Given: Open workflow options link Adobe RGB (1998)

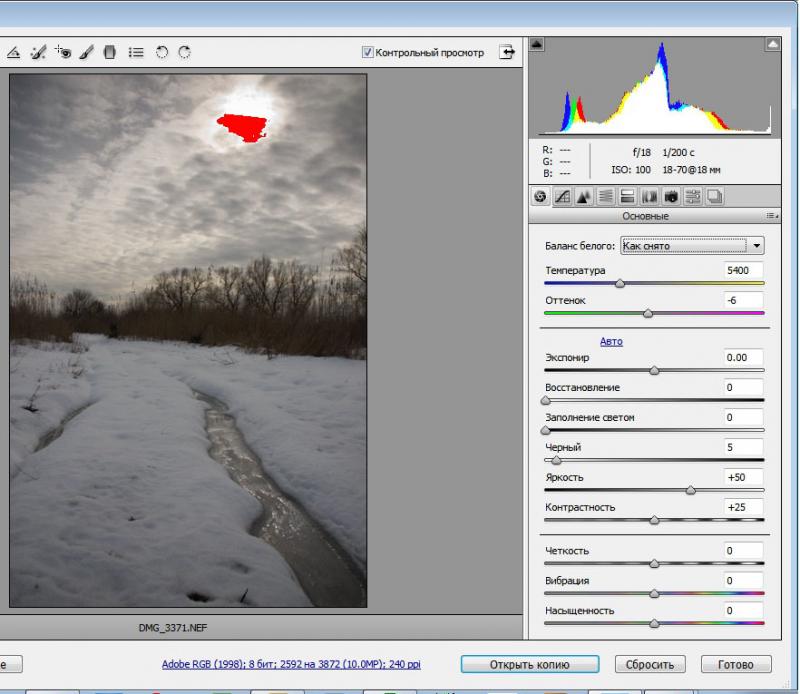Looking at the screenshot, I should coord(291,664).
